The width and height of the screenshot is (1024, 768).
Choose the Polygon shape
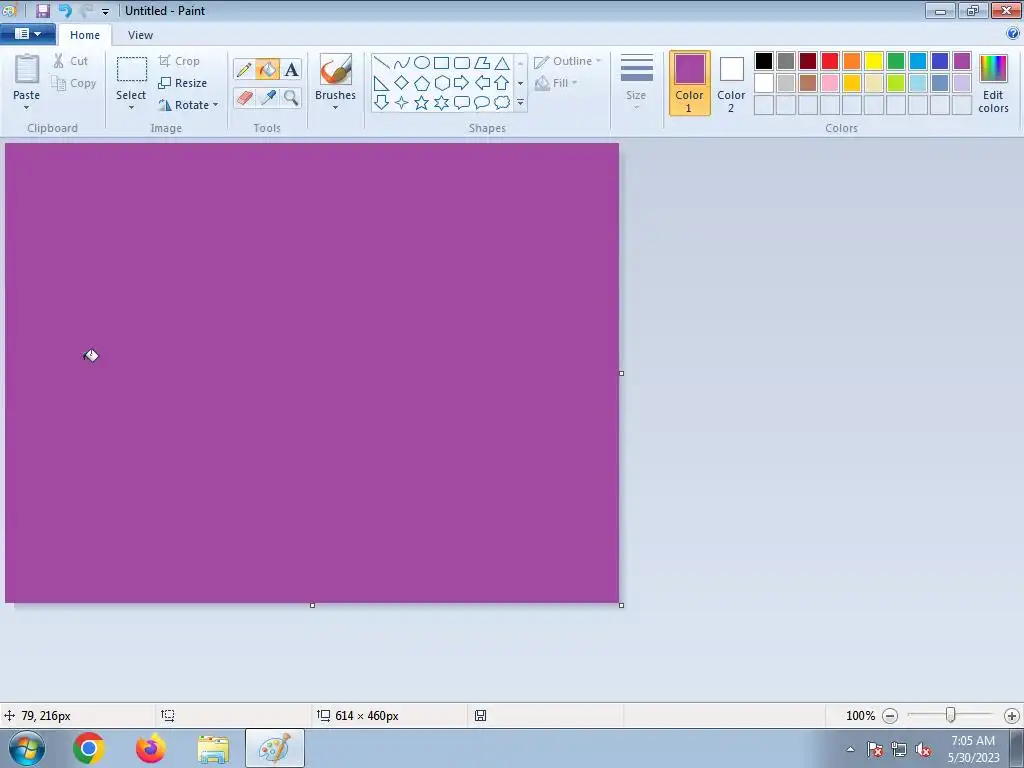[482, 63]
